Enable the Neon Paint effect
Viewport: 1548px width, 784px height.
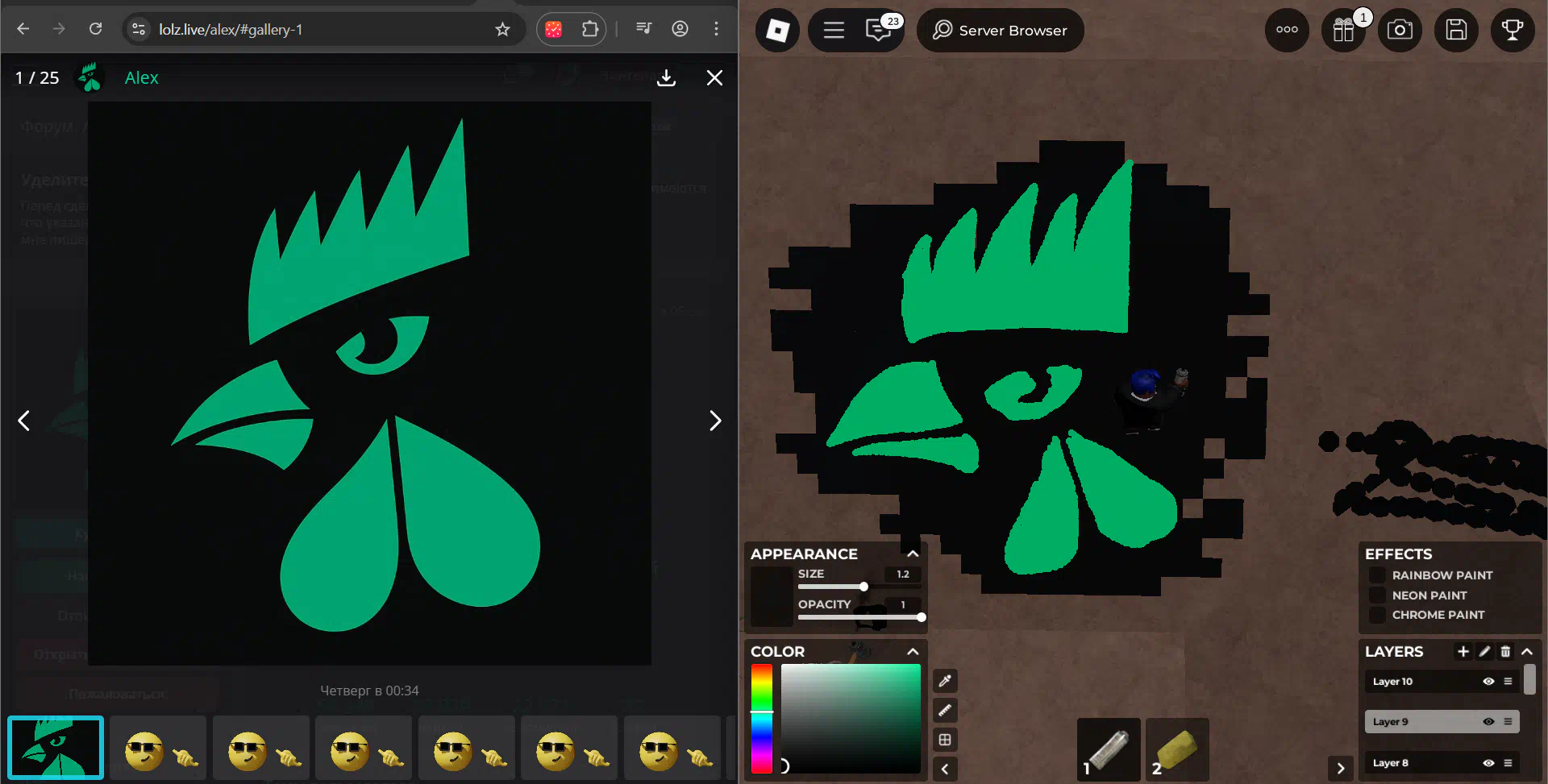tap(1377, 595)
